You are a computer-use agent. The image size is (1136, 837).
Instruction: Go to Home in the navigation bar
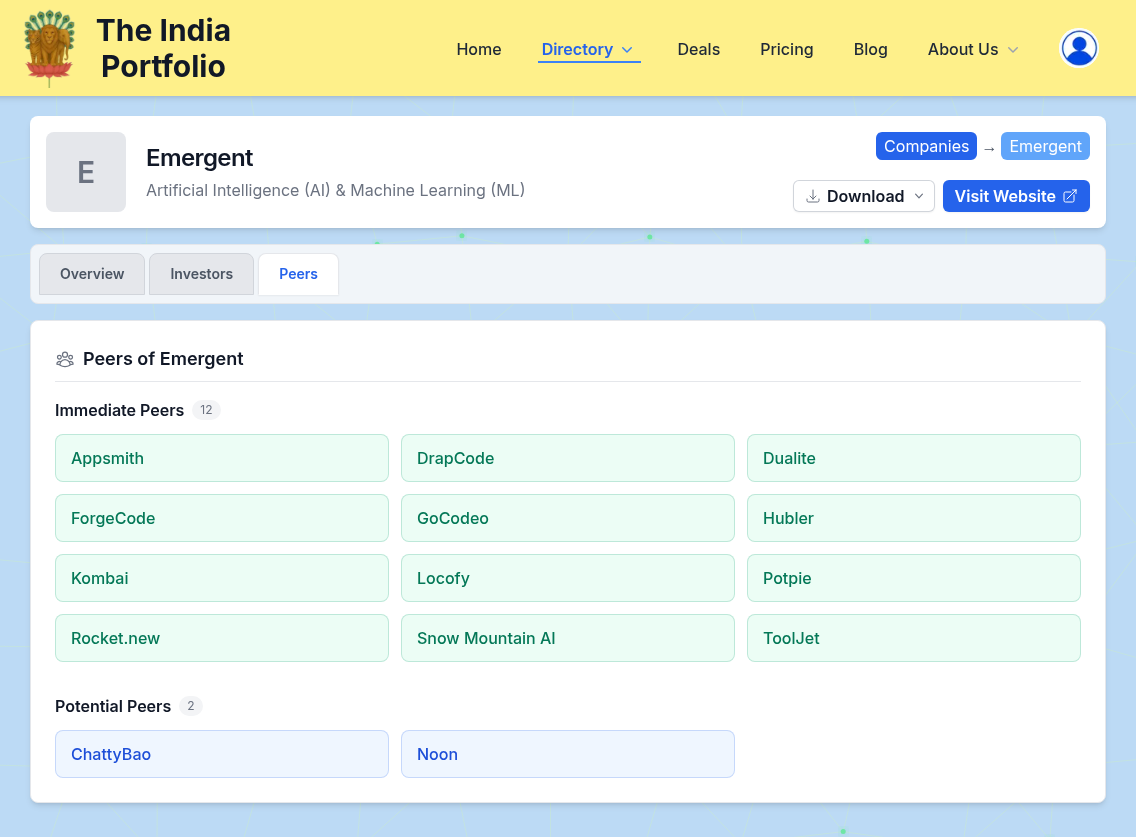coord(479,49)
